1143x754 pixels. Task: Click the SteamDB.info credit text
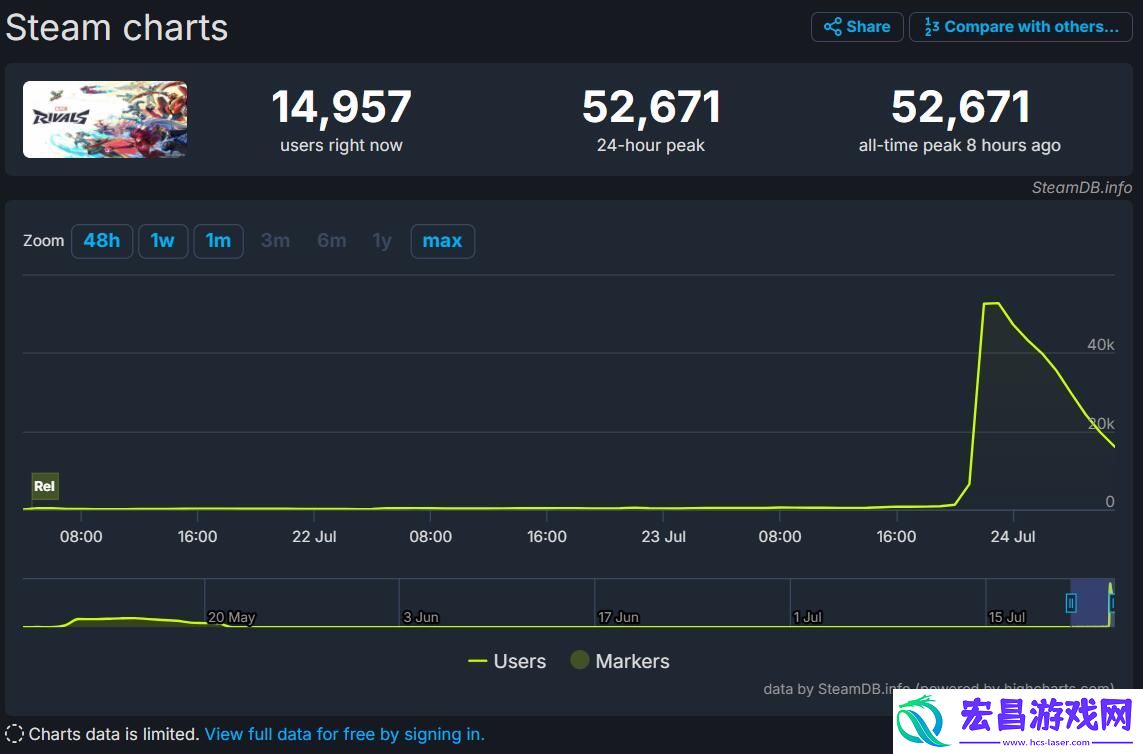click(1082, 187)
